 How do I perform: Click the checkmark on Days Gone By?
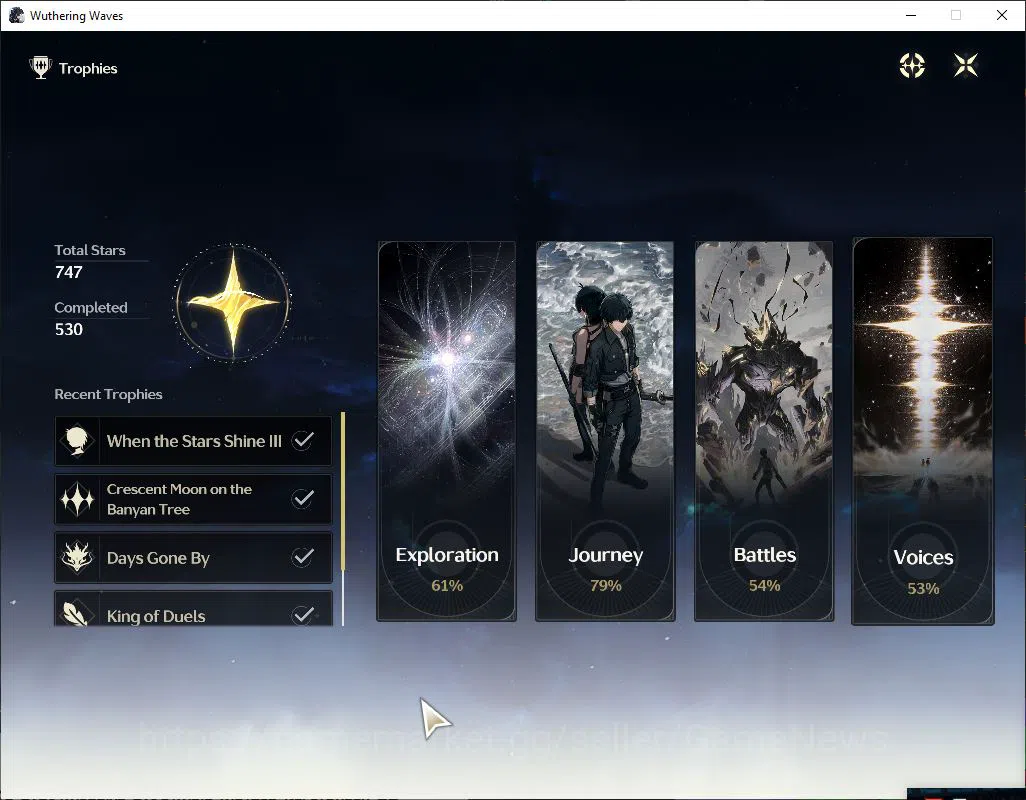click(x=302, y=557)
